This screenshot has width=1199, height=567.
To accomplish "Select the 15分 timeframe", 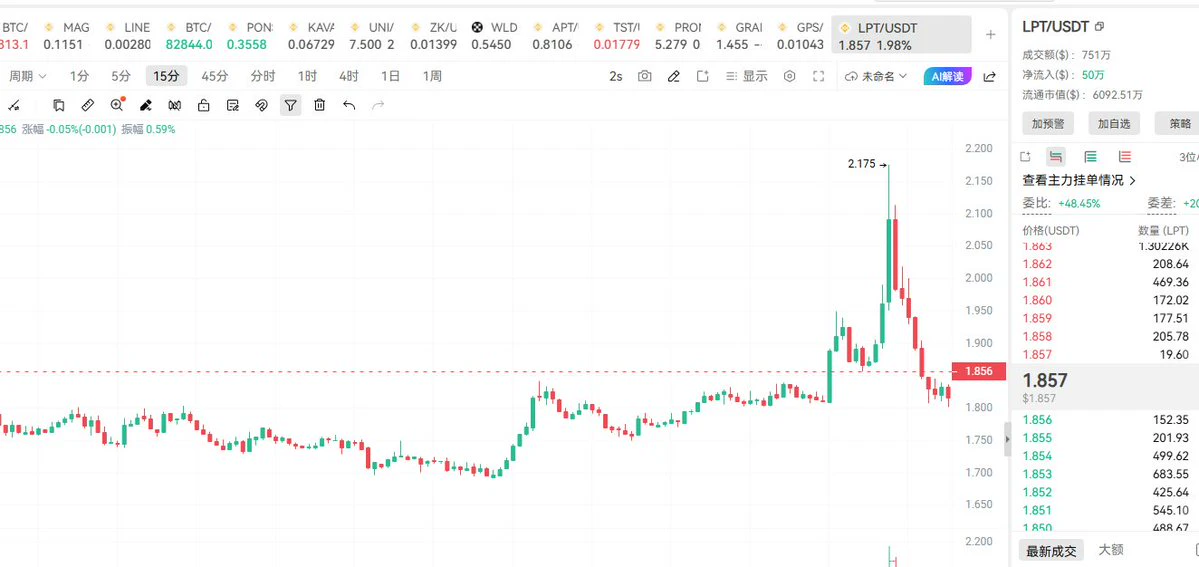I will pyautogui.click(x=167, y=77).
